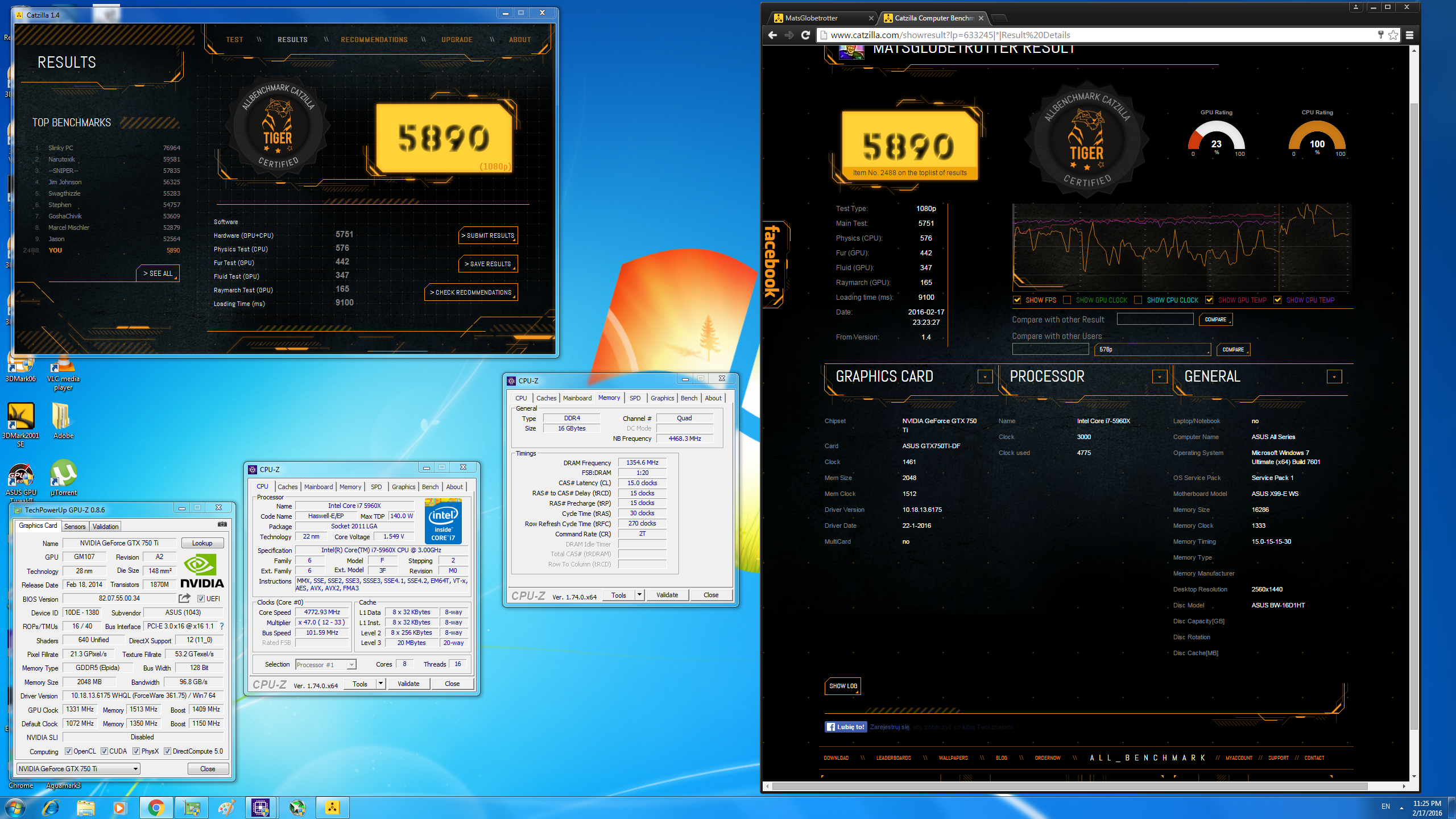Switch to GPU-Z in the taskbar
The width and height of the screenshot is (1456, 819).
192,808
